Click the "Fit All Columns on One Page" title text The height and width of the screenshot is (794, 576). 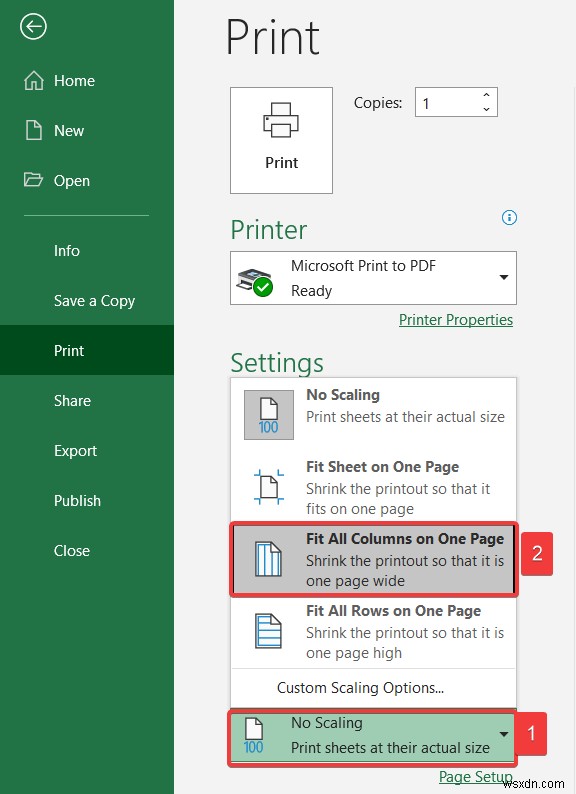tap(405, 539)
